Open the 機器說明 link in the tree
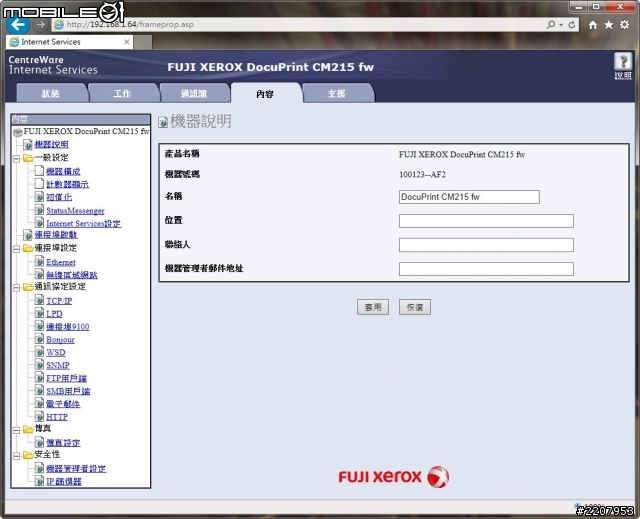 tap(52, 145)
